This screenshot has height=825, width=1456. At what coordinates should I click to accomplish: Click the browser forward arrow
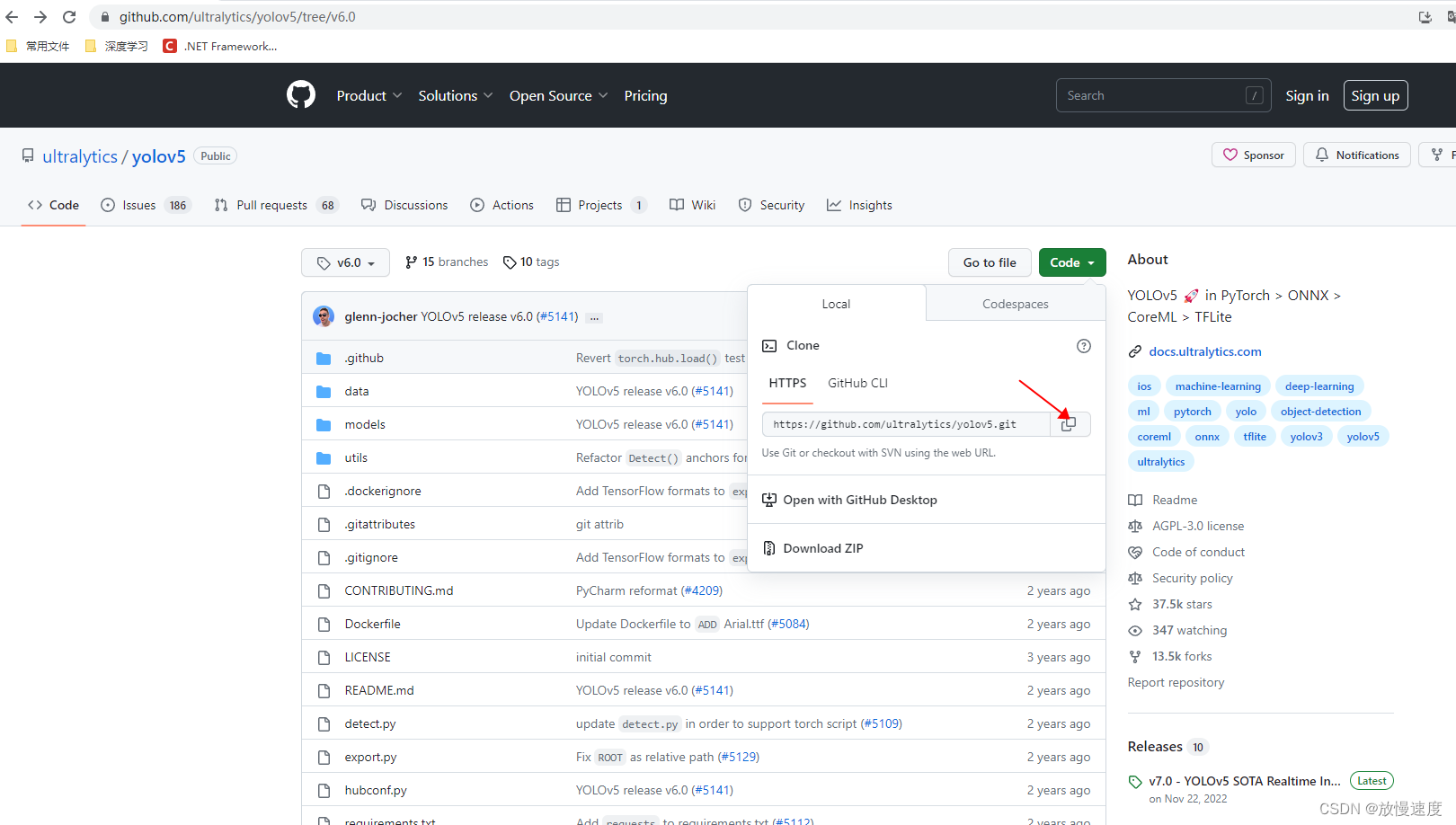pos(40,17)
